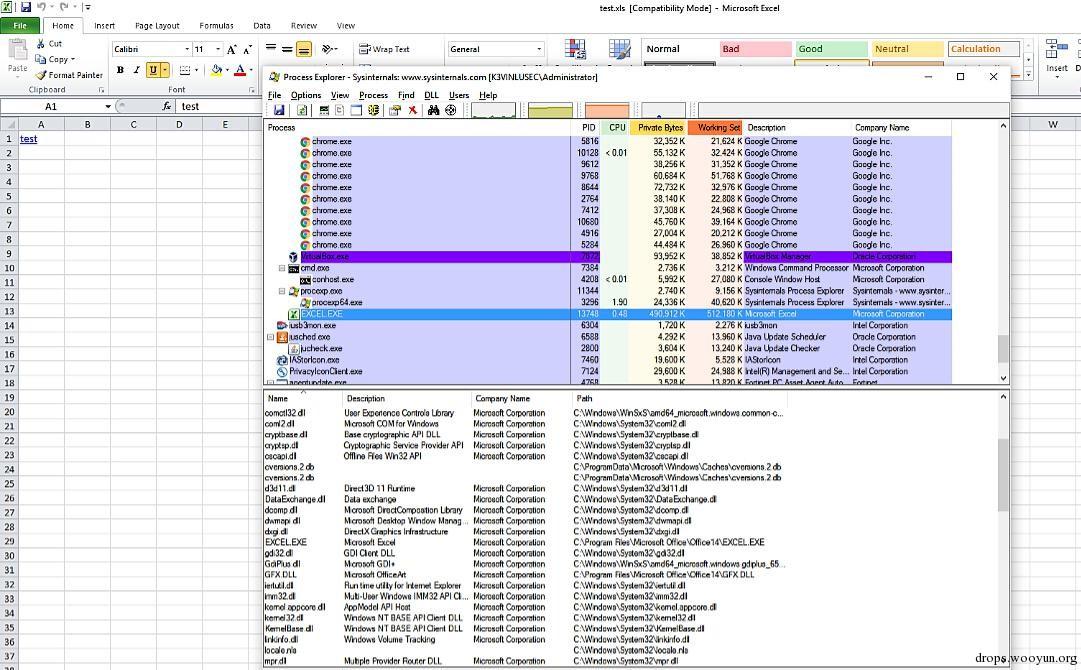Switch to the Formulas ribbon tab
This screenshot has width=1081, height=670.
pyautogui.click(x=216, y=26)
